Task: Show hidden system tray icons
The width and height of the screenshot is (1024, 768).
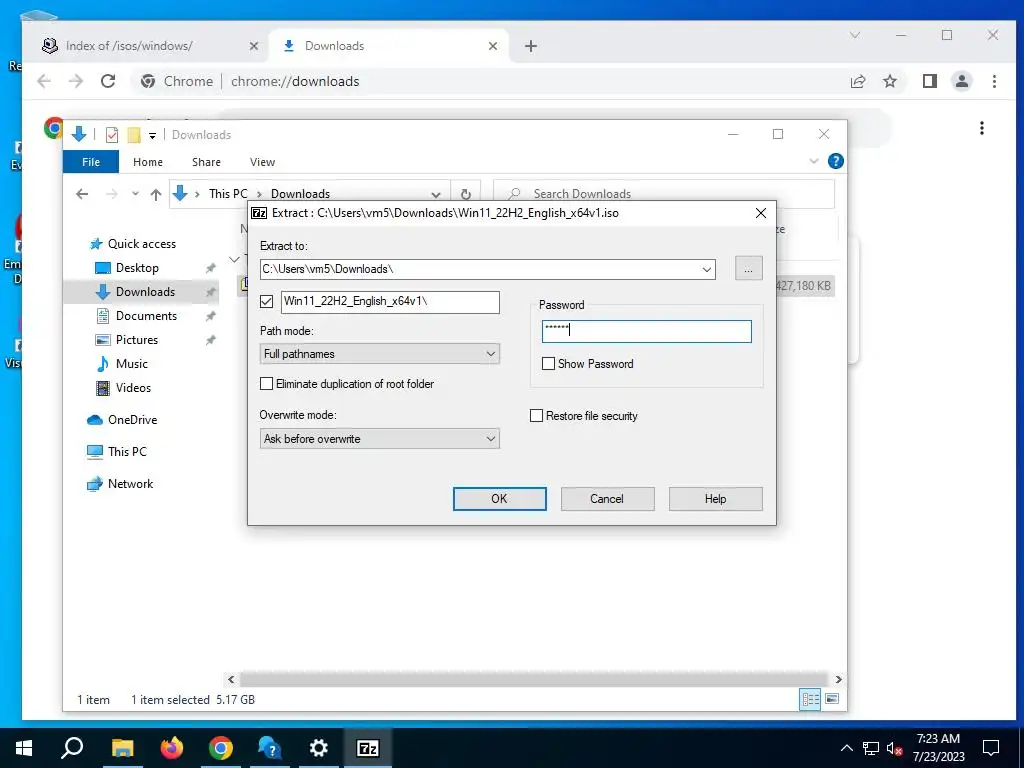Action: 846,748
